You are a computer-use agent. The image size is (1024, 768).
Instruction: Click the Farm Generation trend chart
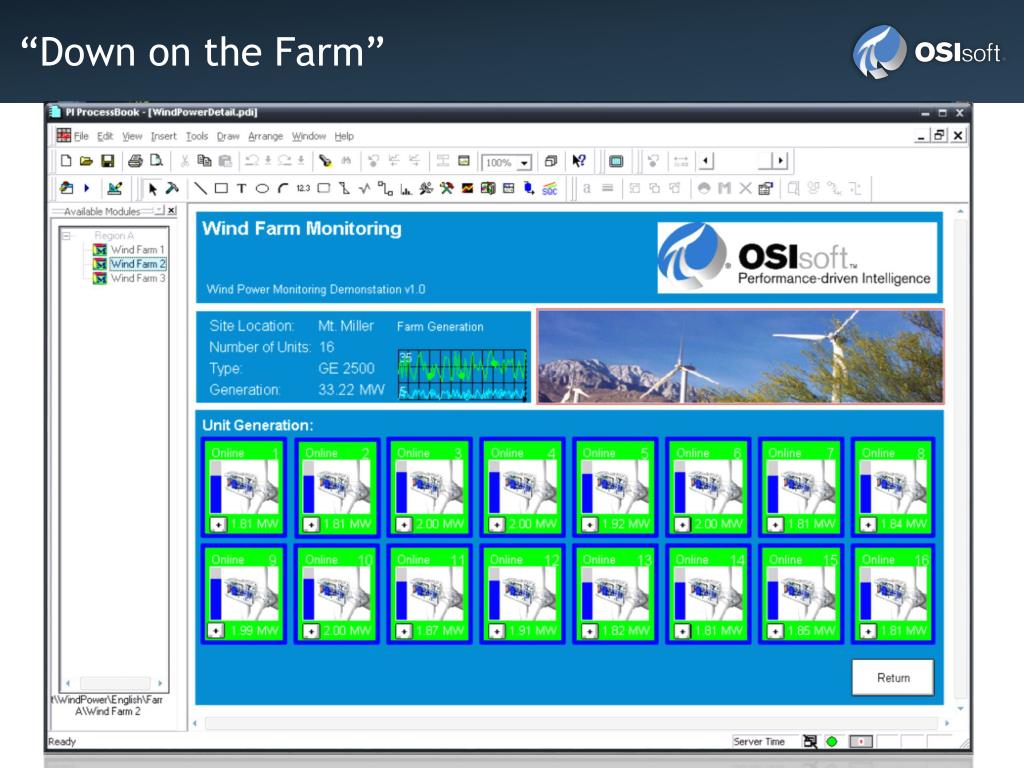click(x=462, y=374)
